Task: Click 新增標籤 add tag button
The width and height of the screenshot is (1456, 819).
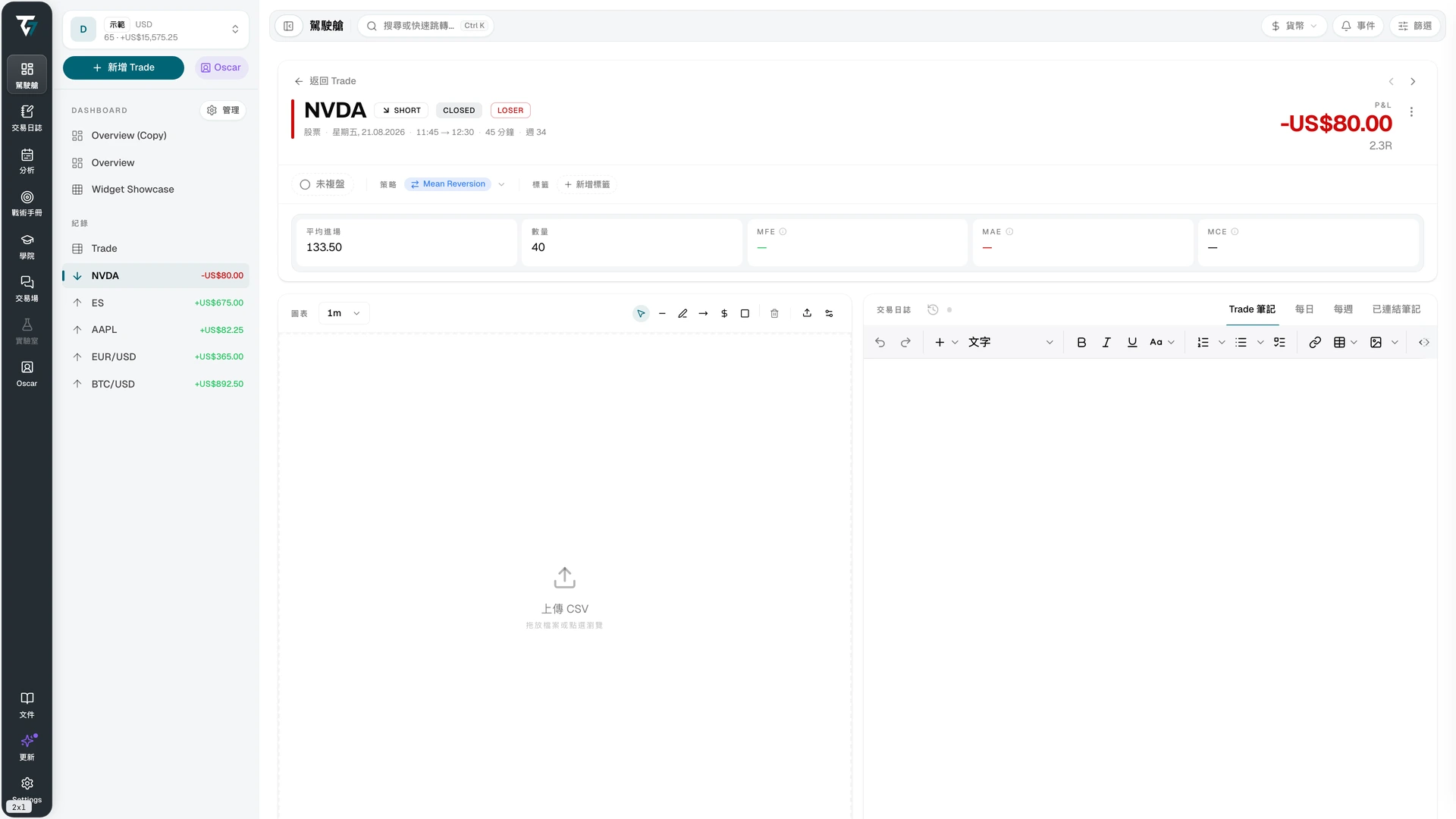Action: [x=587, y=184]
